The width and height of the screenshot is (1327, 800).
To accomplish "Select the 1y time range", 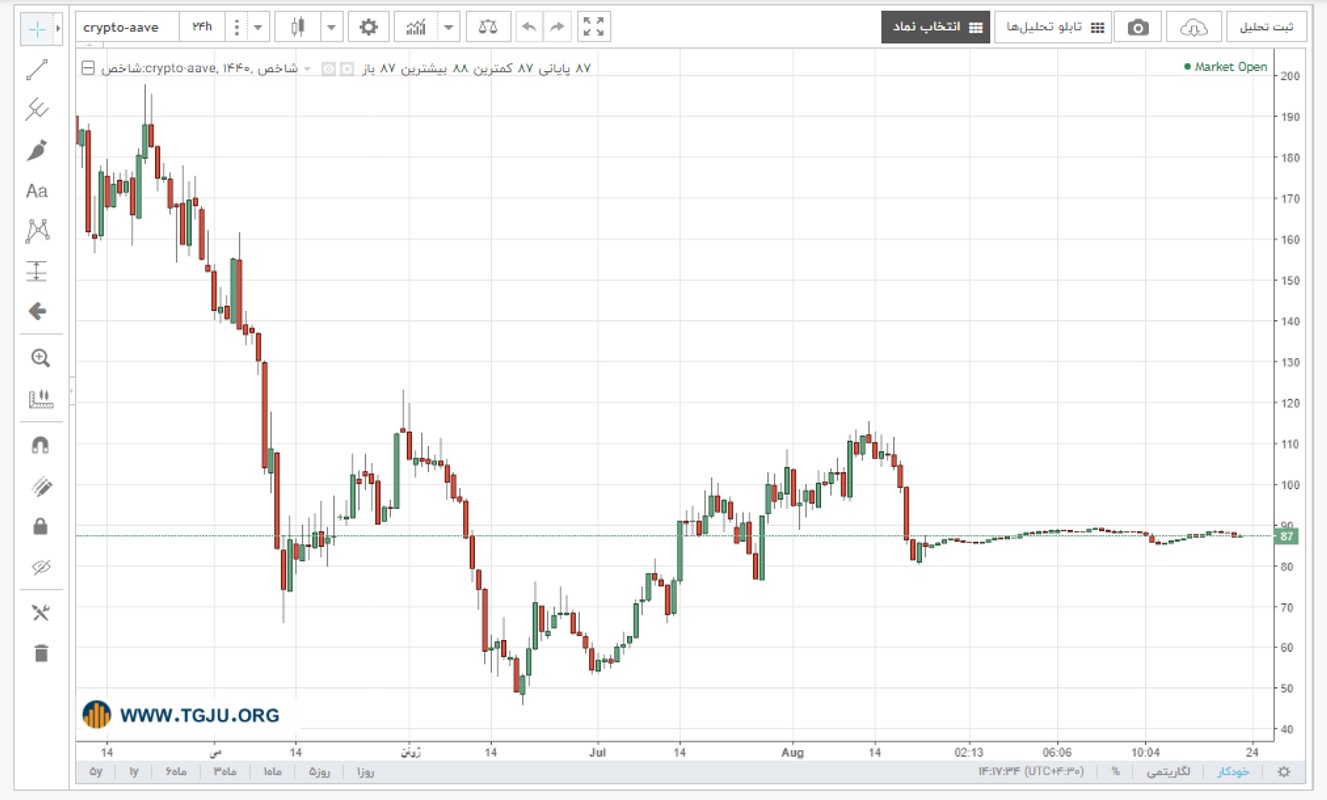I will click(x=134, y=772).
